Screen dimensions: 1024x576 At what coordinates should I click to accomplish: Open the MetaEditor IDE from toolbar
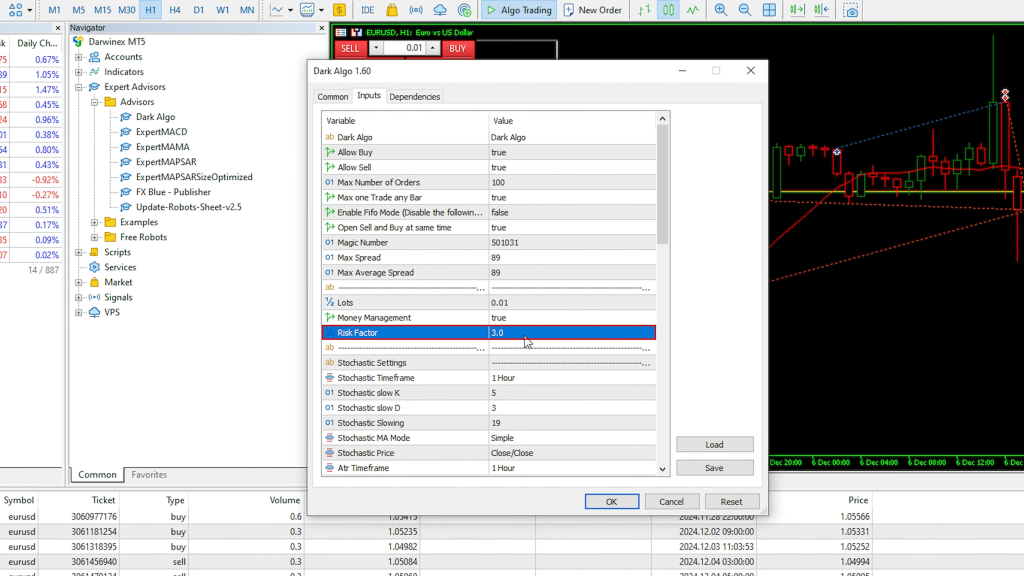[x=368, y=10]
